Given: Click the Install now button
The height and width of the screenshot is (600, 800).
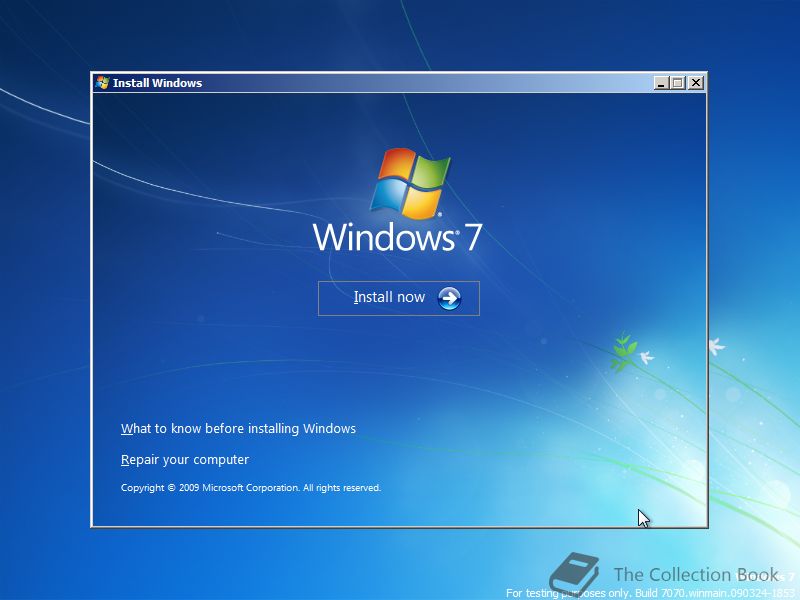Looking at the screenshot, I should [398, 298].
